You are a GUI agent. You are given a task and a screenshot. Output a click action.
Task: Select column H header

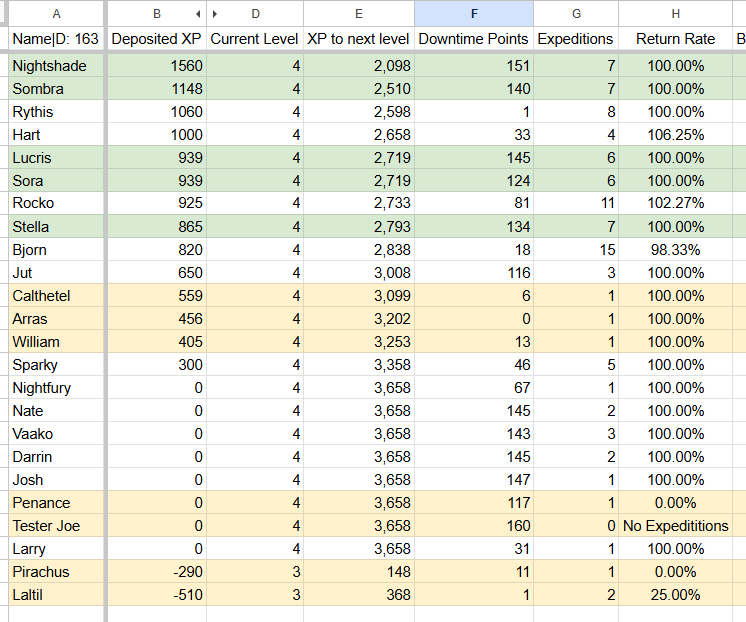(x=676, y=14)
